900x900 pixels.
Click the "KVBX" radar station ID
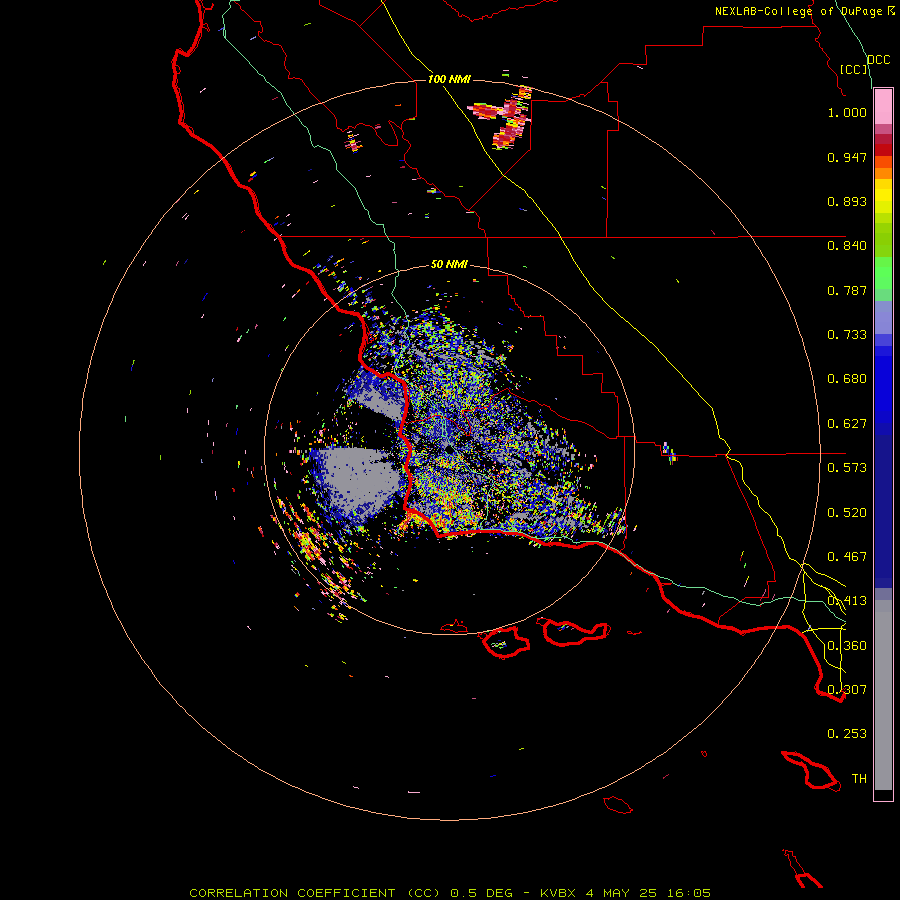tap(557, 893)
